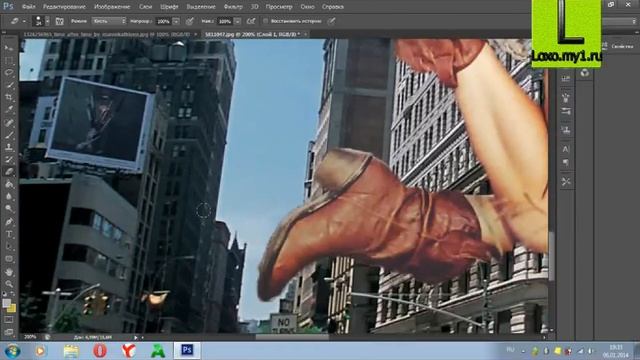Select the Pen tool
Viewport: 640px width, 360px height.
(9, 222)
